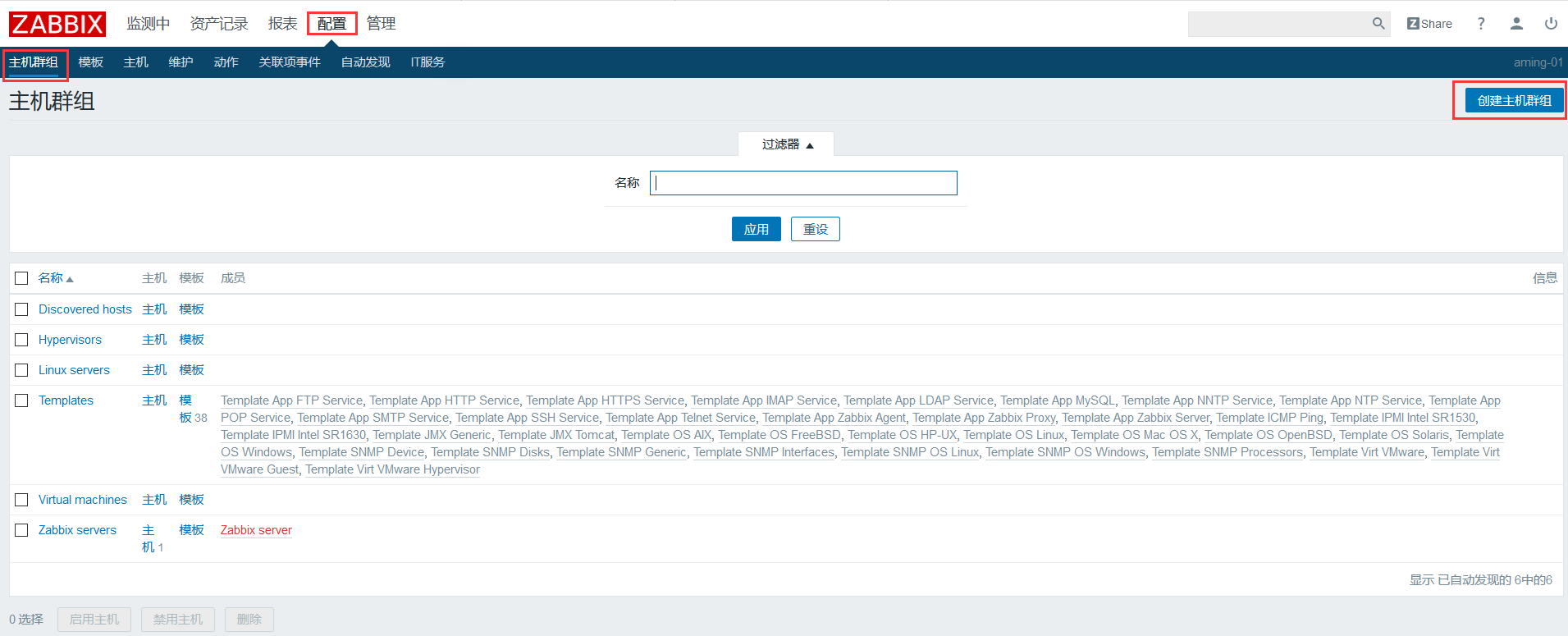Image resolution: width=1568 pixels, height=636 pixels.
Task: Click 创建主机群组 button
Action: click(1514, 101)
